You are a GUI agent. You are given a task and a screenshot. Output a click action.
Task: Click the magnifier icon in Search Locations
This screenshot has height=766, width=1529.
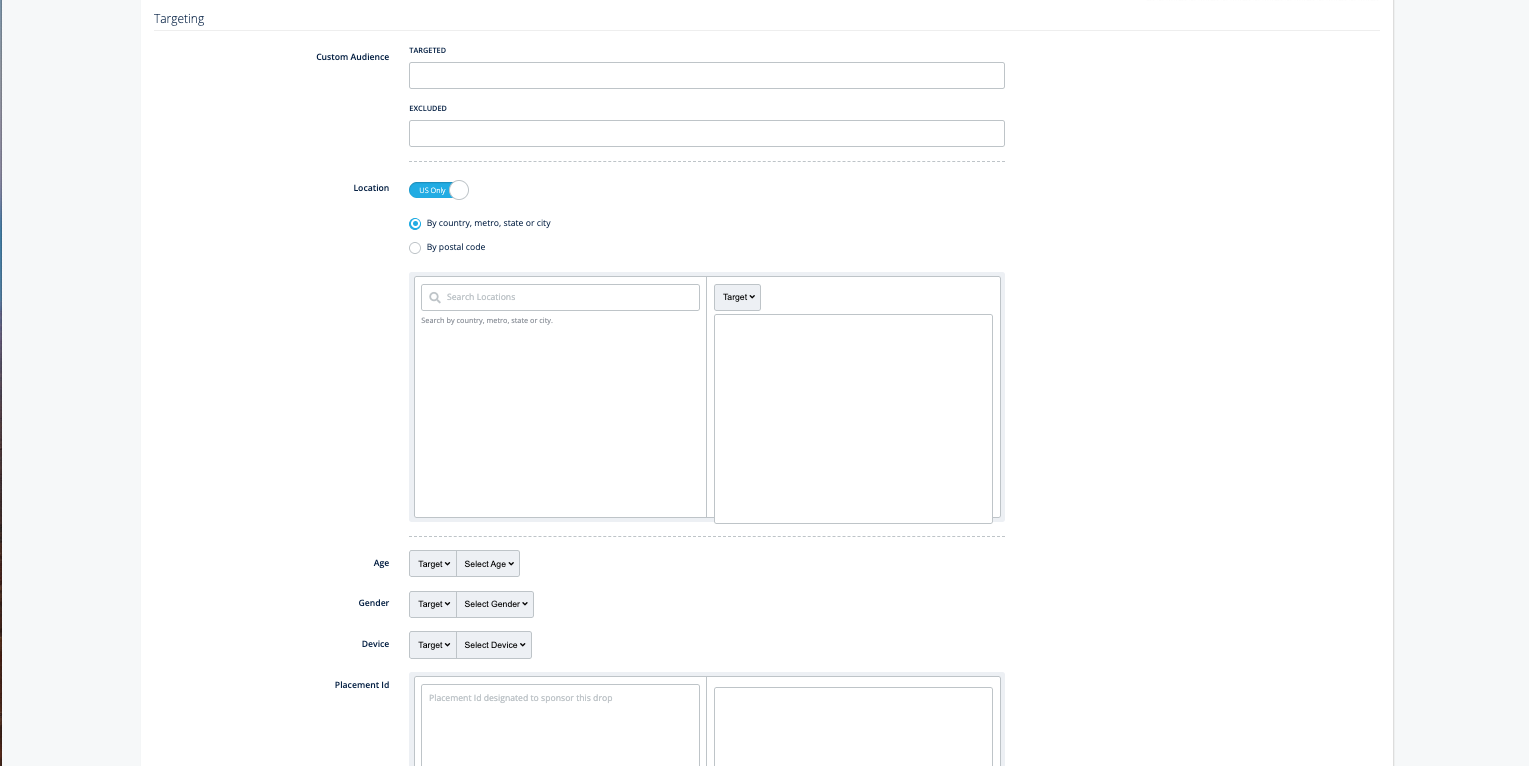(x=434, y=297)
